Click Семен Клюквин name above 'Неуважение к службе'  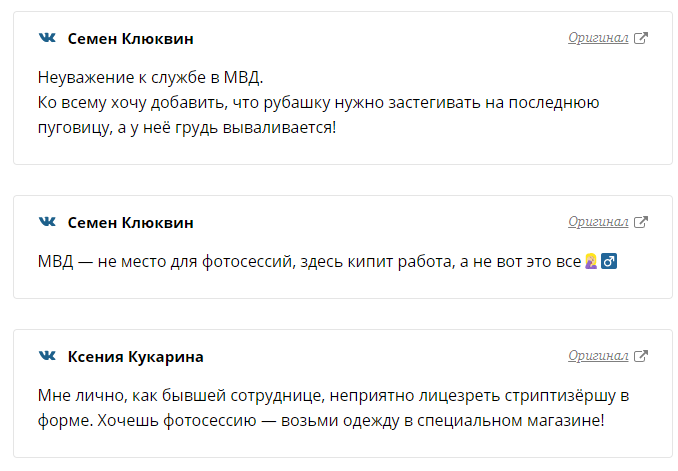pyautogui.click(x=131, y=39)
